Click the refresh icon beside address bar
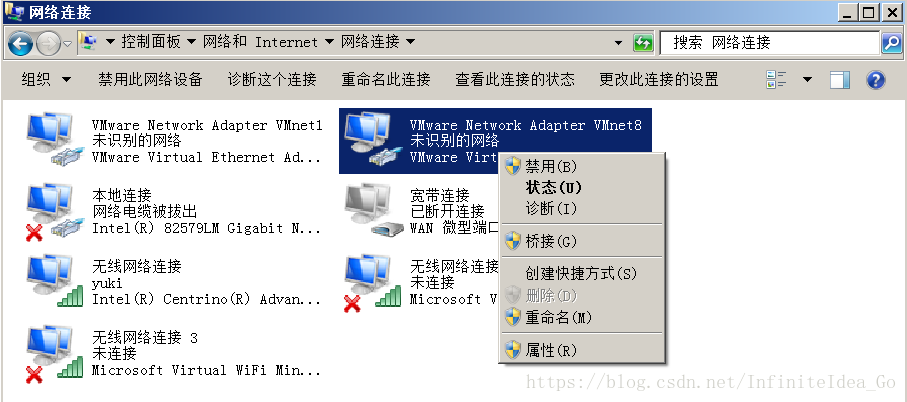The image size is (907, 402). coord(643,43)
